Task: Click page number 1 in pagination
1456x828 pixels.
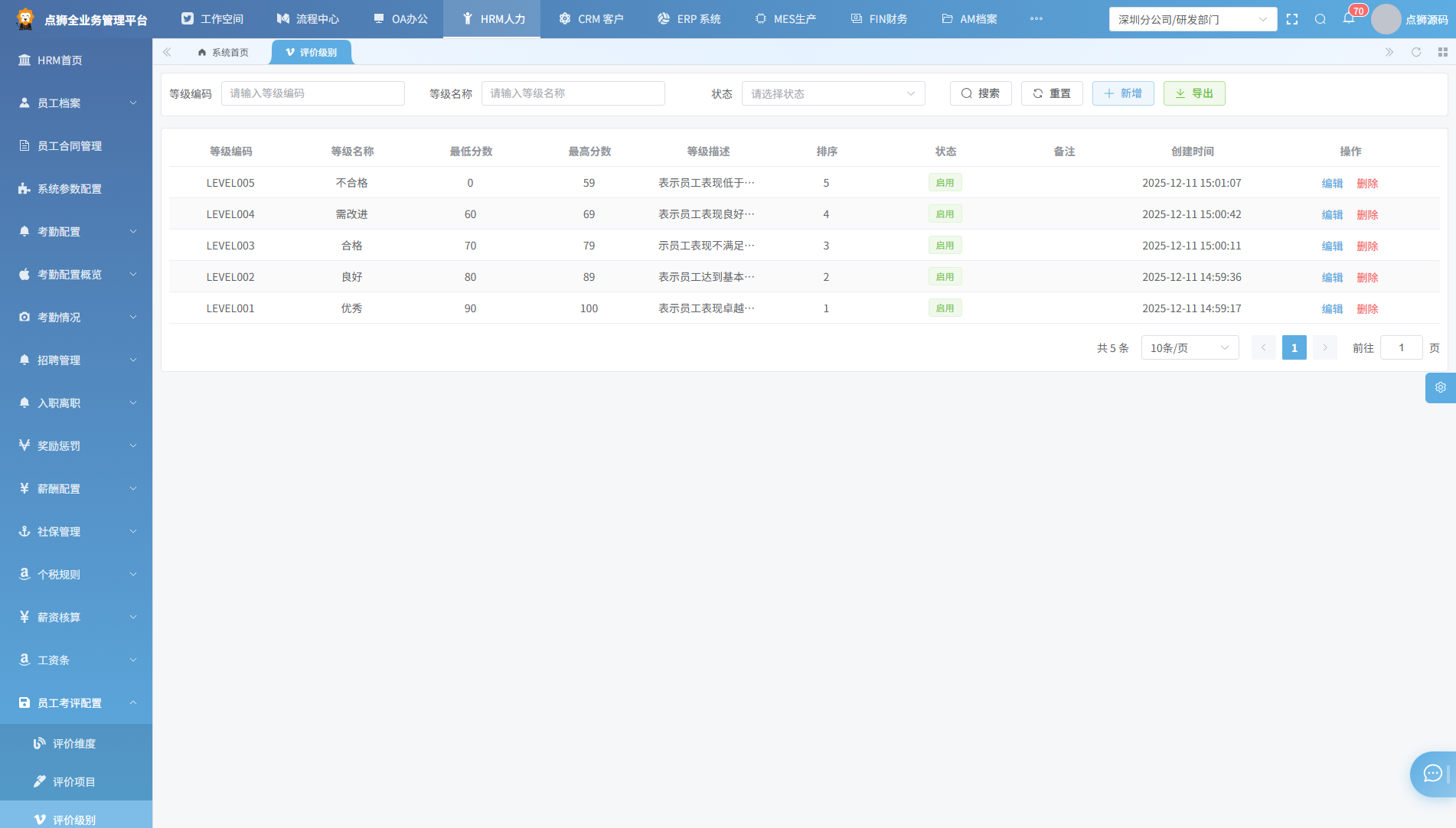Action: pos(1294,347)
